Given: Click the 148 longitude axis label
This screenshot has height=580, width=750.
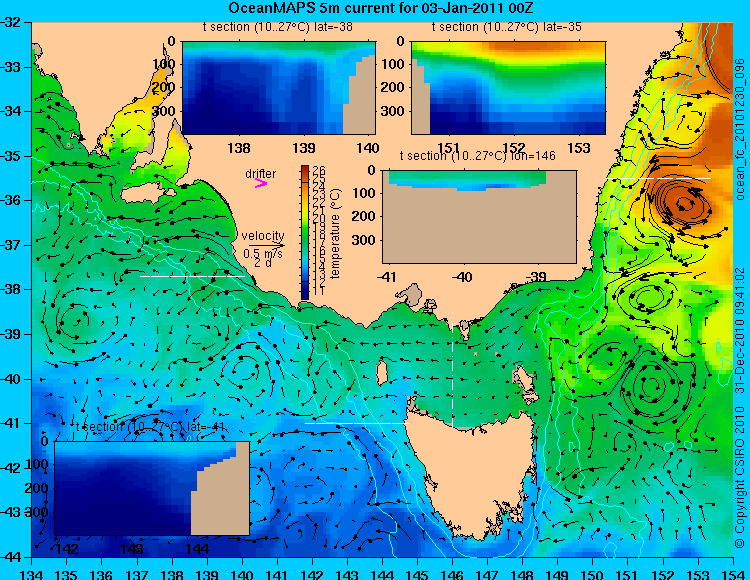Looking at the screenshot, I should [x=523, y=574].
